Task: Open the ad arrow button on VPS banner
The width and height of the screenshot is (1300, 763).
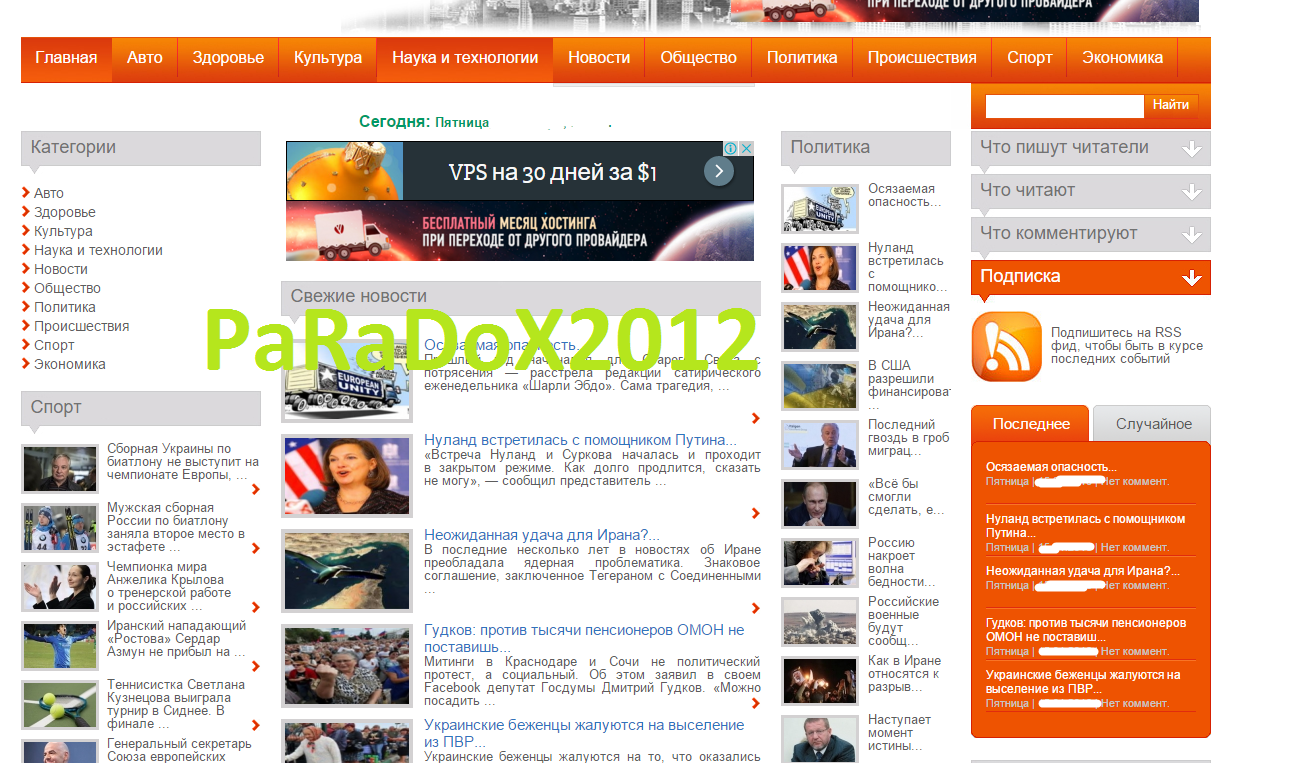Action: tap(718, 172)
